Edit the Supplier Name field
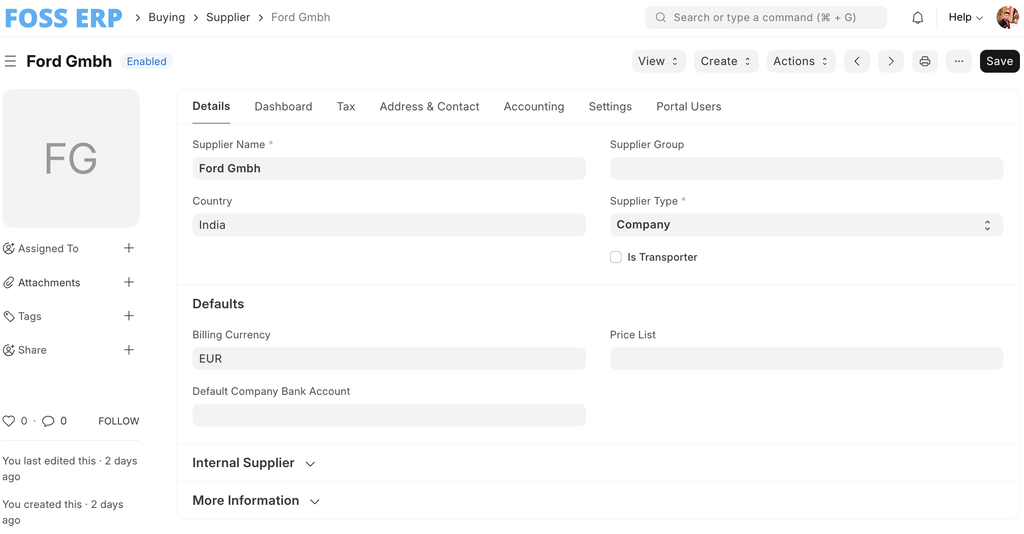This screenshot has width=1024, height=534. 389,168
